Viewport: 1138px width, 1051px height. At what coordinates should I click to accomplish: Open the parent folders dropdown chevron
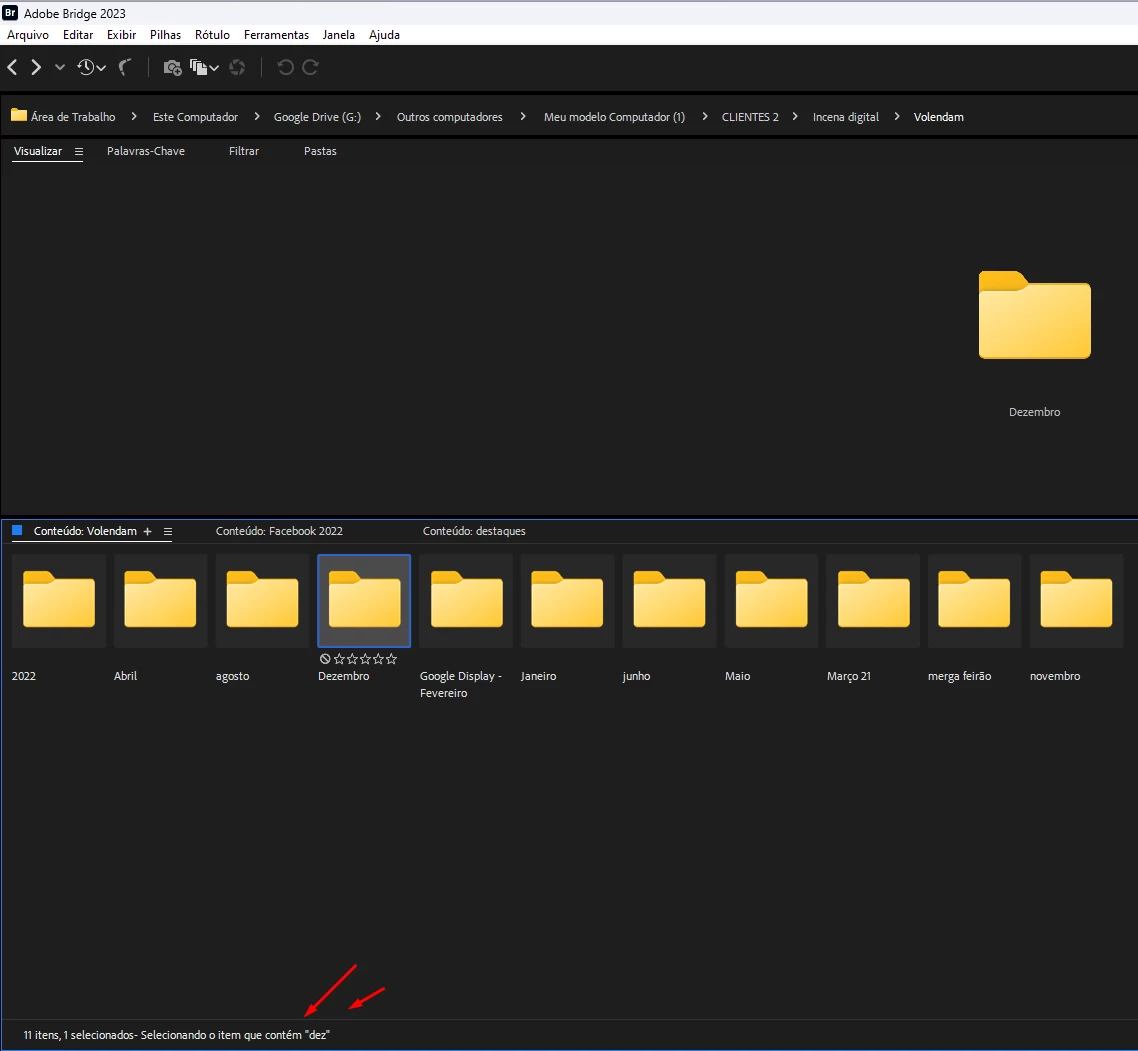(60, 68)
